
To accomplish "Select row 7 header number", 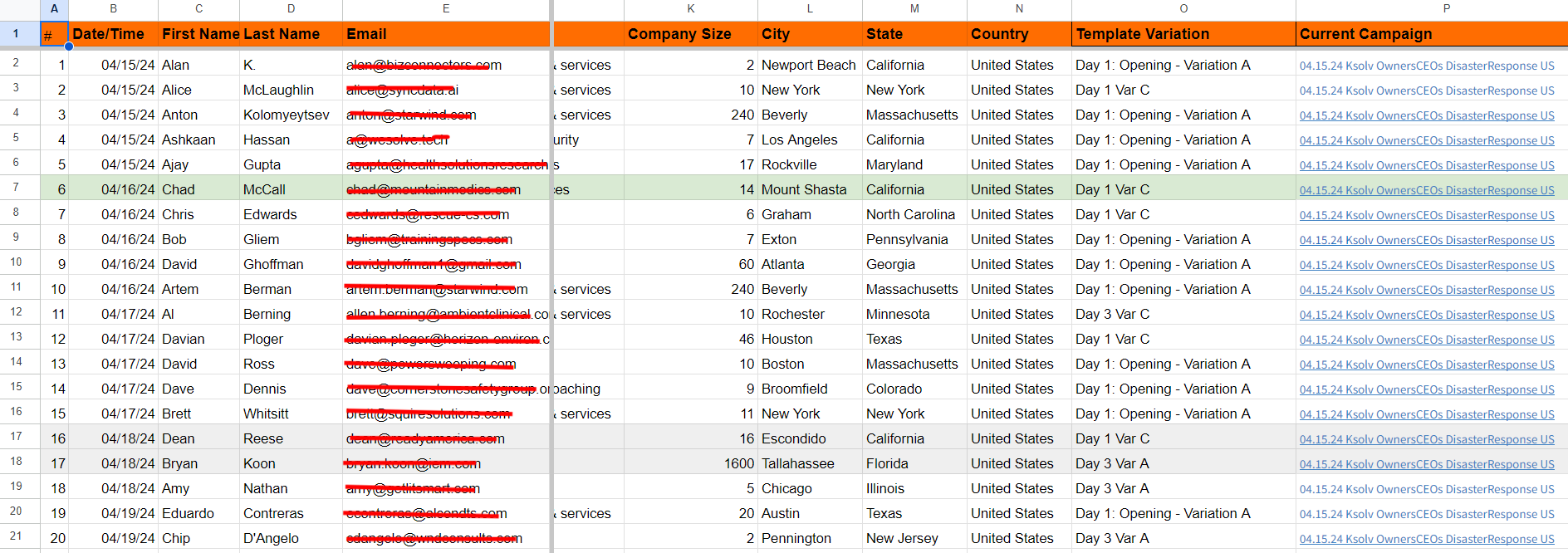I will click(x=16, y=188).
